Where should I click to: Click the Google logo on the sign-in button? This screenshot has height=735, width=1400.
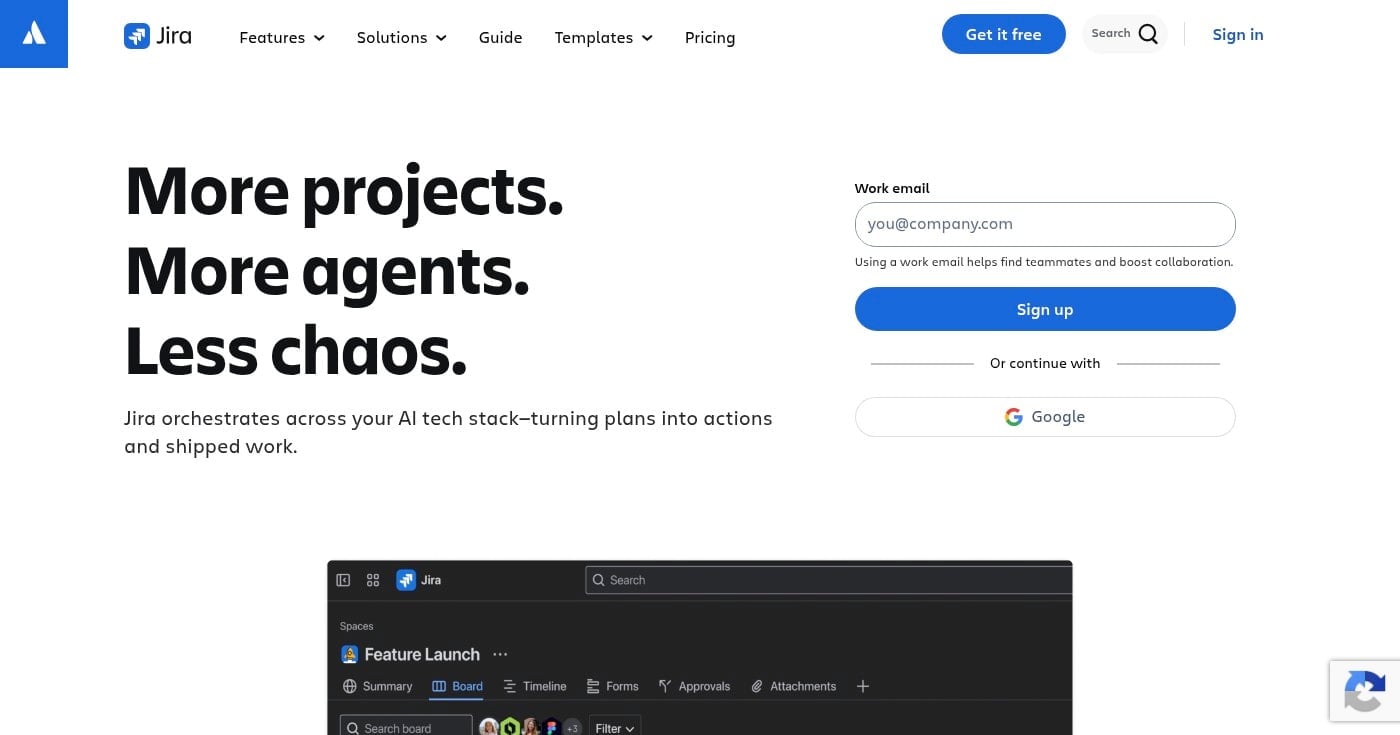[1014, 417]
